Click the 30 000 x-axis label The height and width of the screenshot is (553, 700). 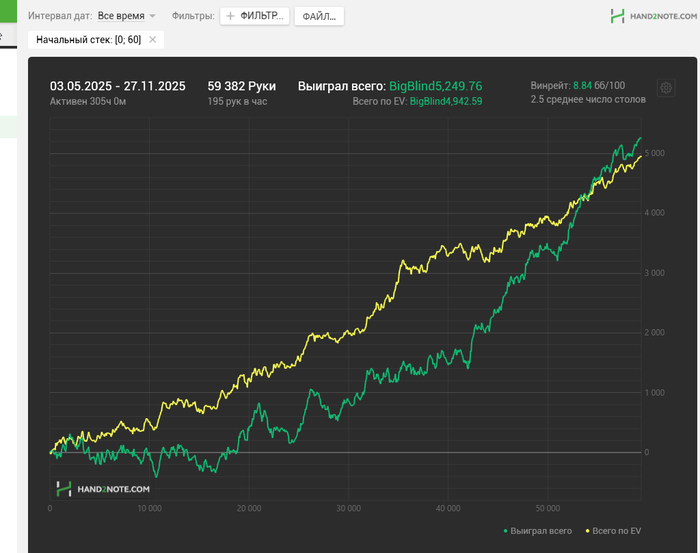coord(348,508)
